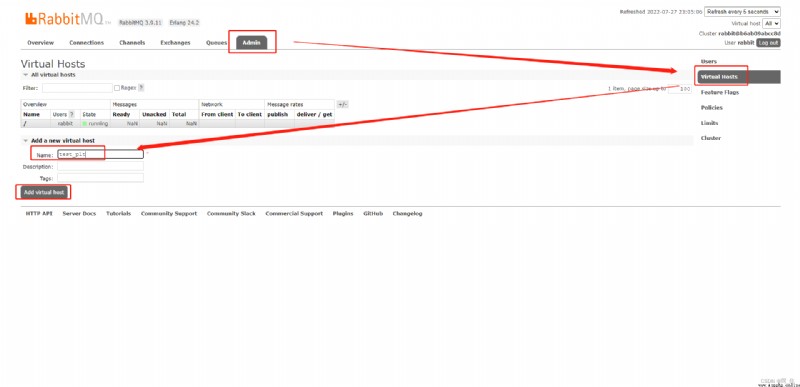Click the running state cell
The height and width of the screenshot is (387, 800).
95,124
